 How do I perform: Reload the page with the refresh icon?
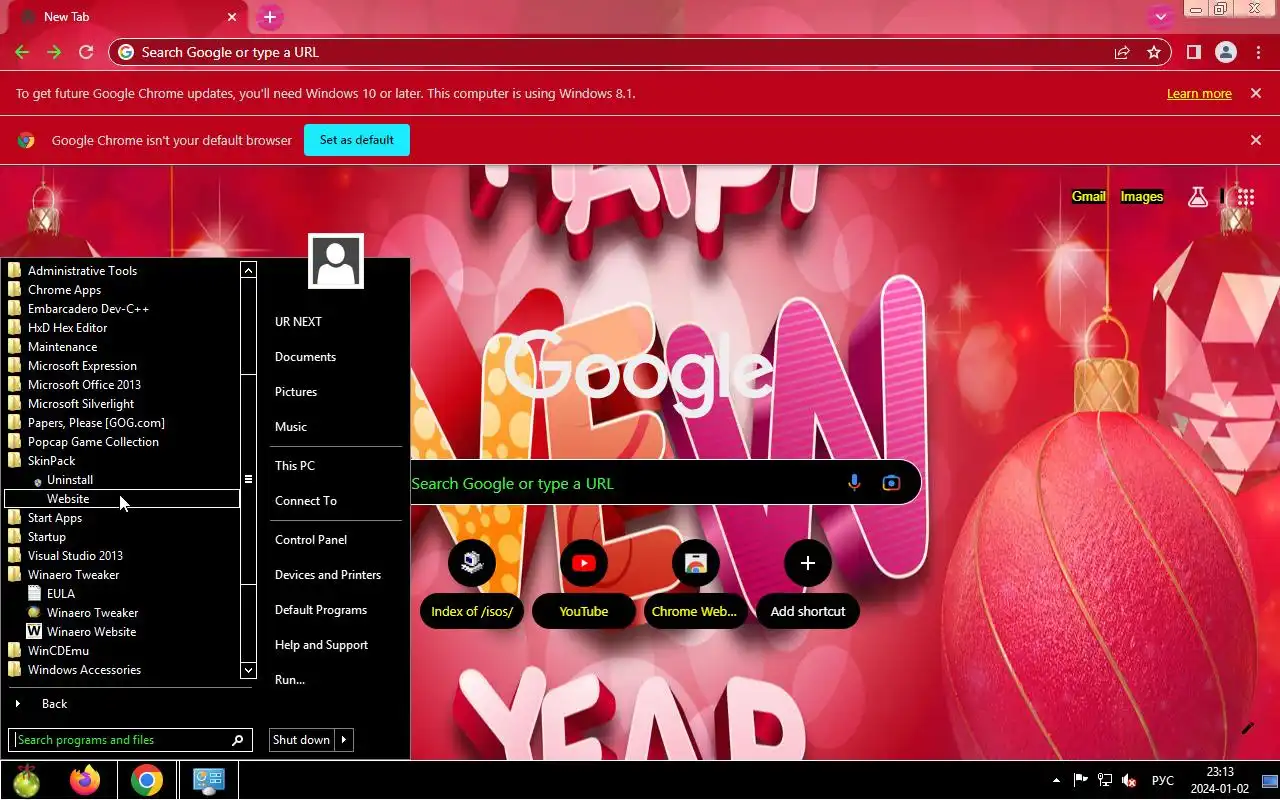pyautogui.click(x=86, y=52)
